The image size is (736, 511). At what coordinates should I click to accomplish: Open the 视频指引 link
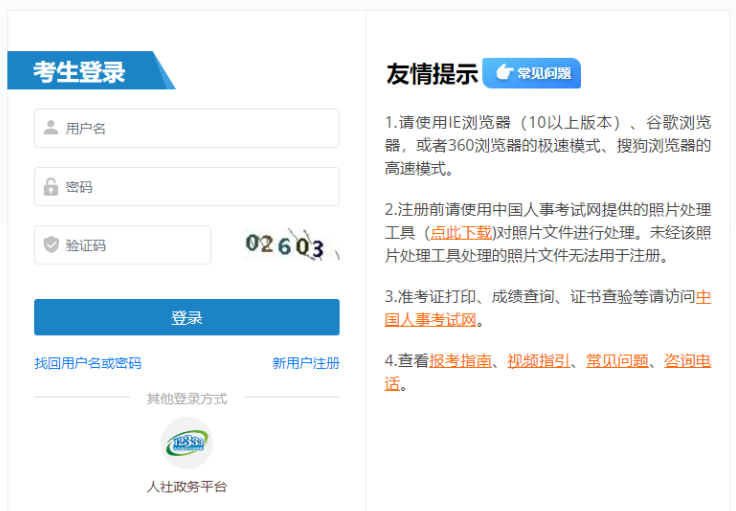tap(538, 361)
